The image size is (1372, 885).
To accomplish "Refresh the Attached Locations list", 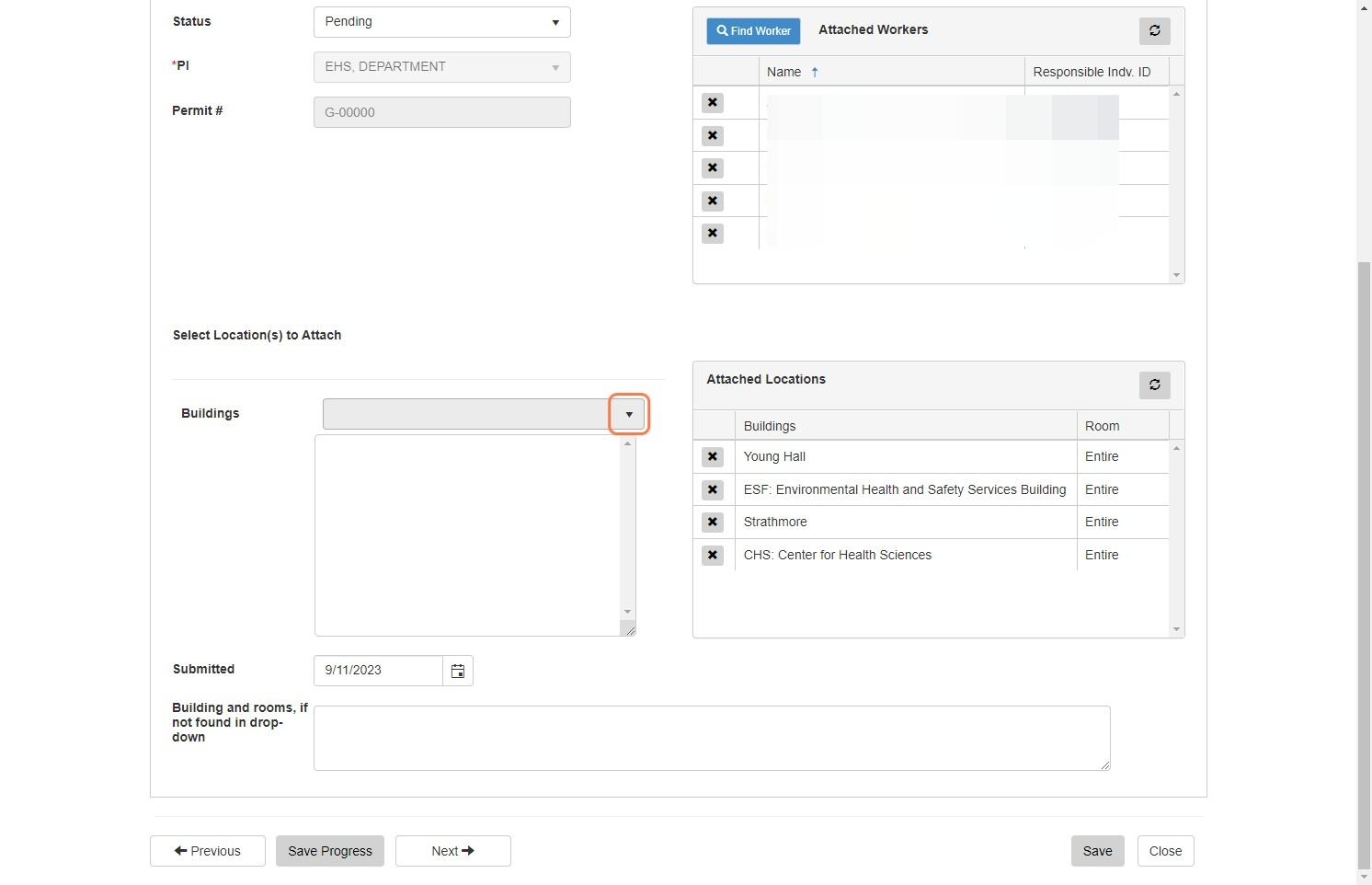I will pyautogui.click(x=1154, y=385).
